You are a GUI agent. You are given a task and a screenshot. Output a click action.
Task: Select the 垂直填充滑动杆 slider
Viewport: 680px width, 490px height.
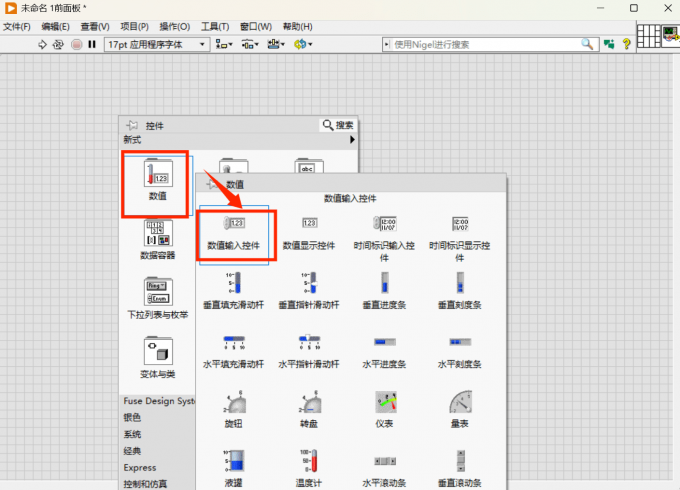click(234, 291)
